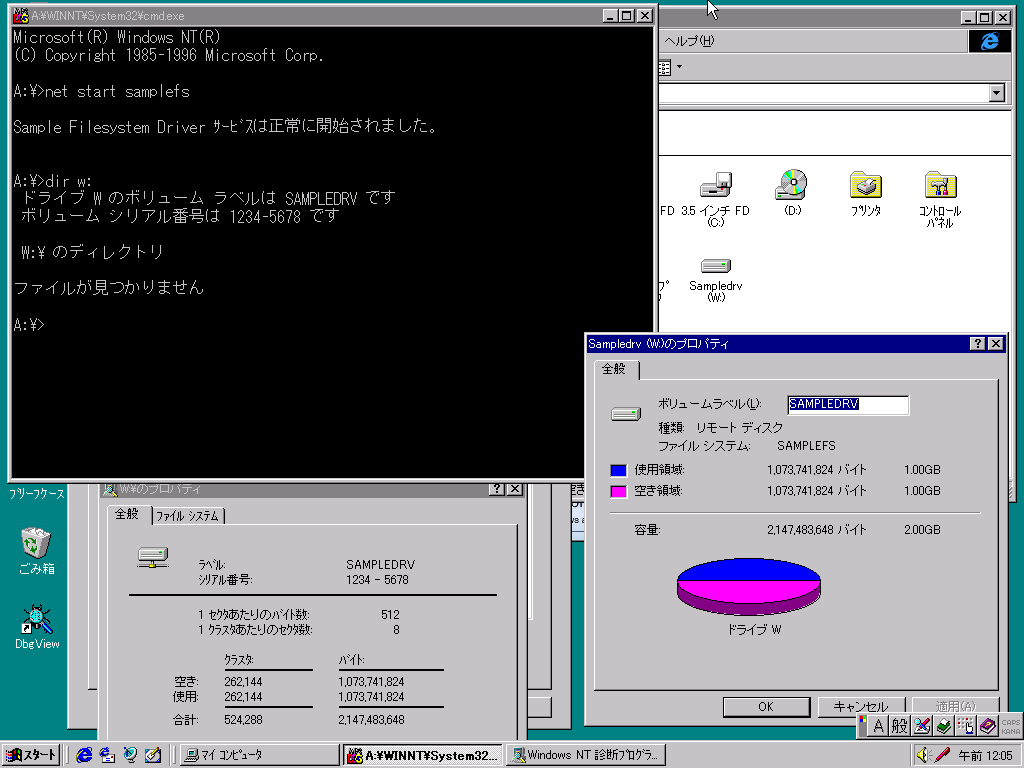
Task: Click the IME input mode 'A' button
Action: click(x=878, y=726)
